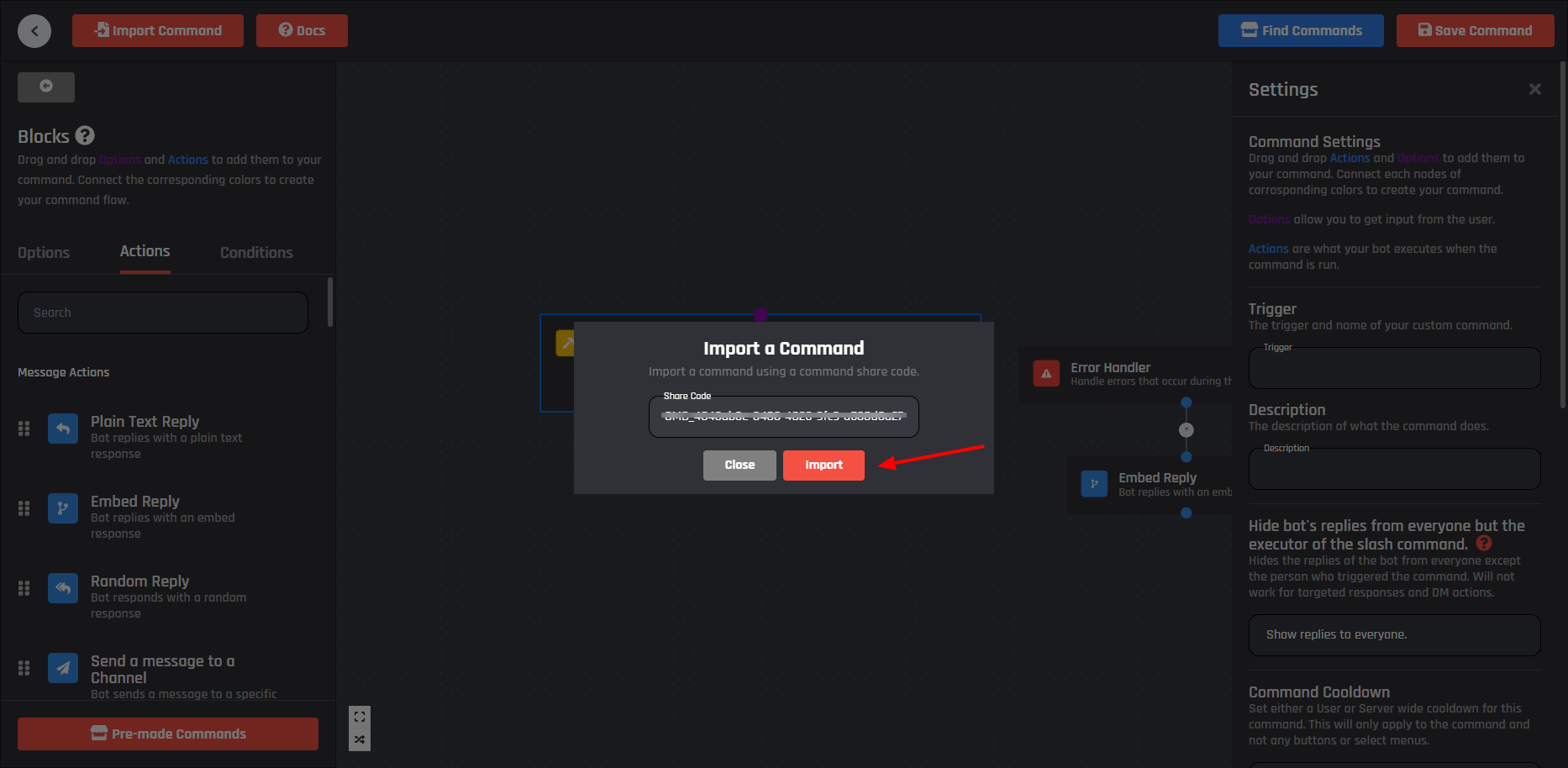1568x768 pixels.
Task: Close the Settings panel
Action: 1534,89
